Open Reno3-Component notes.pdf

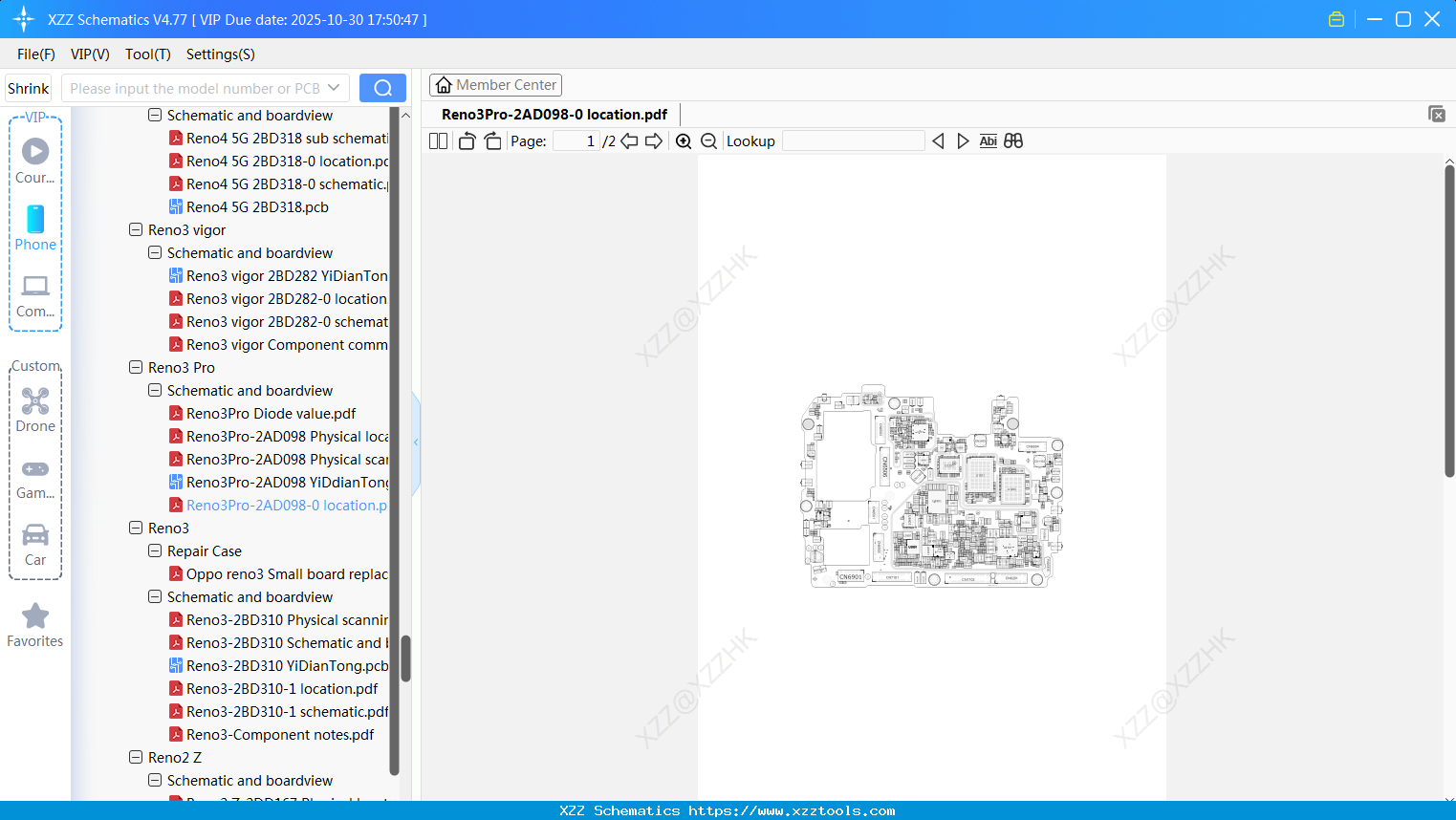point(272,734)
